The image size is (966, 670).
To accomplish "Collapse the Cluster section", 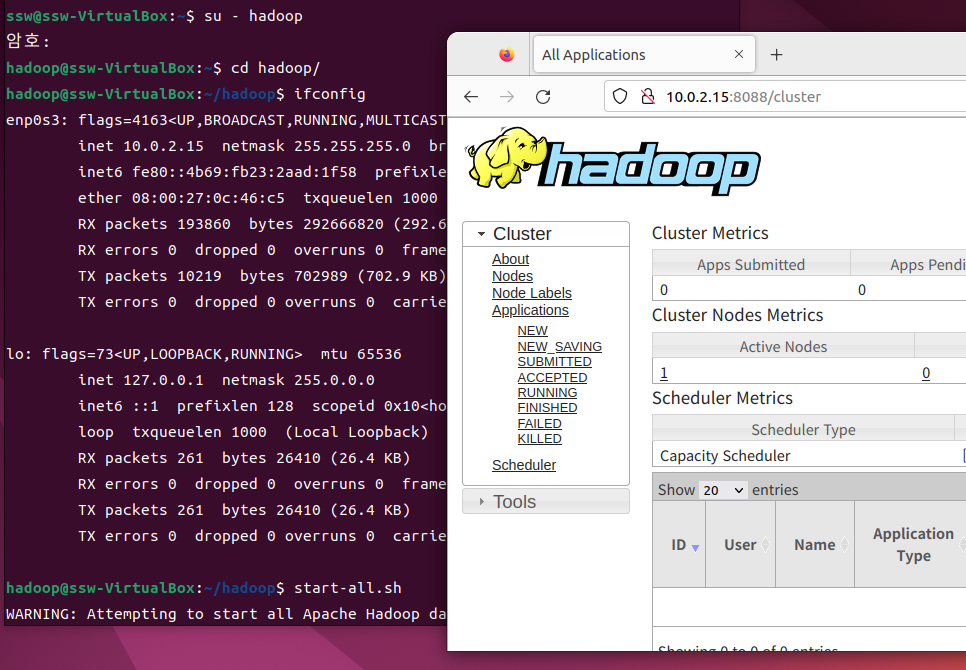I will pos(546,234).
